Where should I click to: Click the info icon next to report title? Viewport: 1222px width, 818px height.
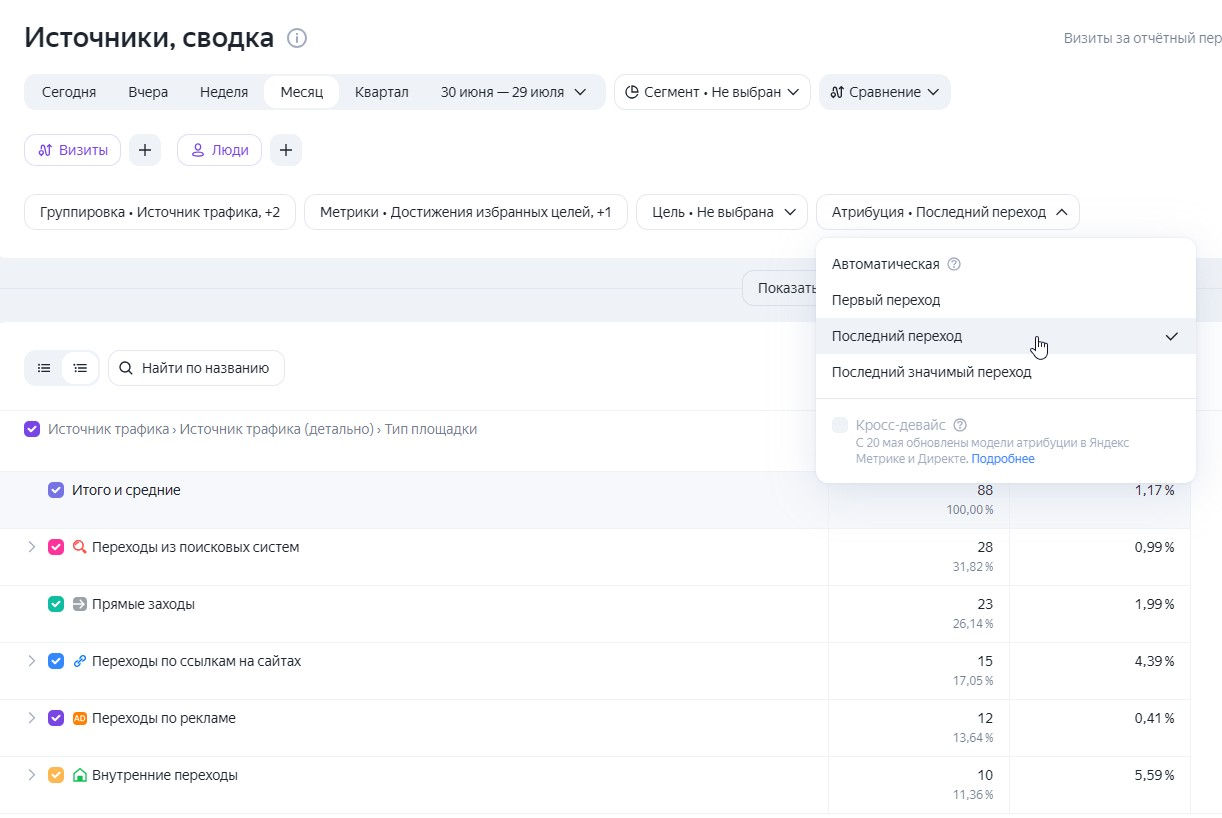(297, 39)
